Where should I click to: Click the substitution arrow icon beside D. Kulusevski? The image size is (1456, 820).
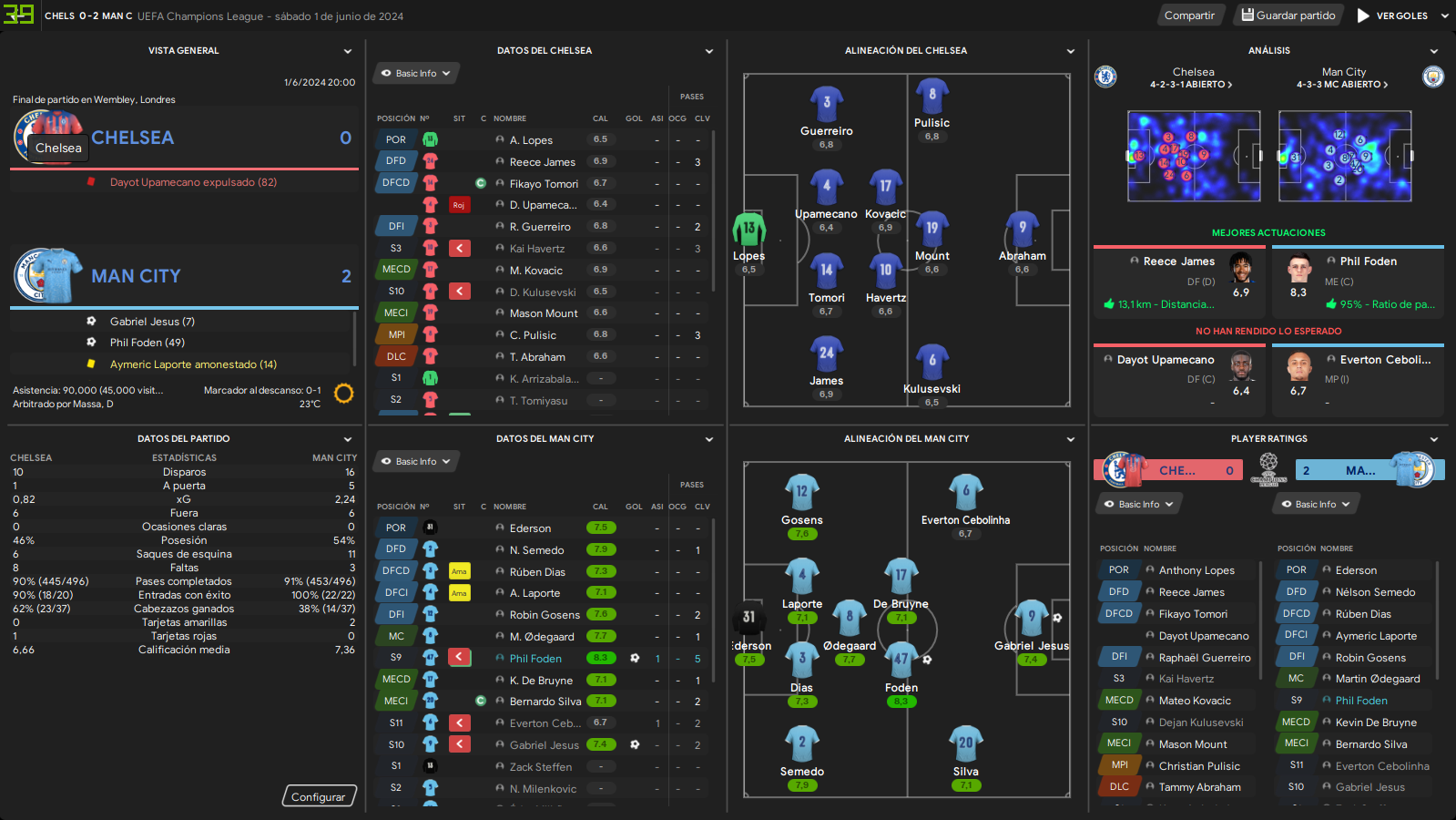(x=460, y=292)
